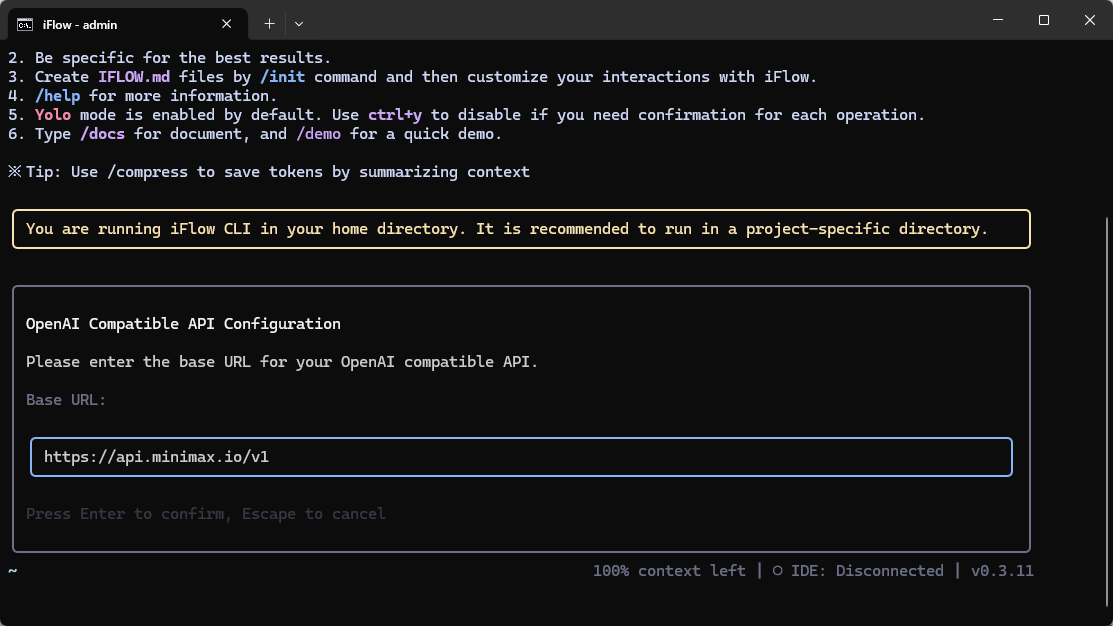The image size is (1113, 626).
Task: Maximize the terminal window
Action: (1043, 21)
